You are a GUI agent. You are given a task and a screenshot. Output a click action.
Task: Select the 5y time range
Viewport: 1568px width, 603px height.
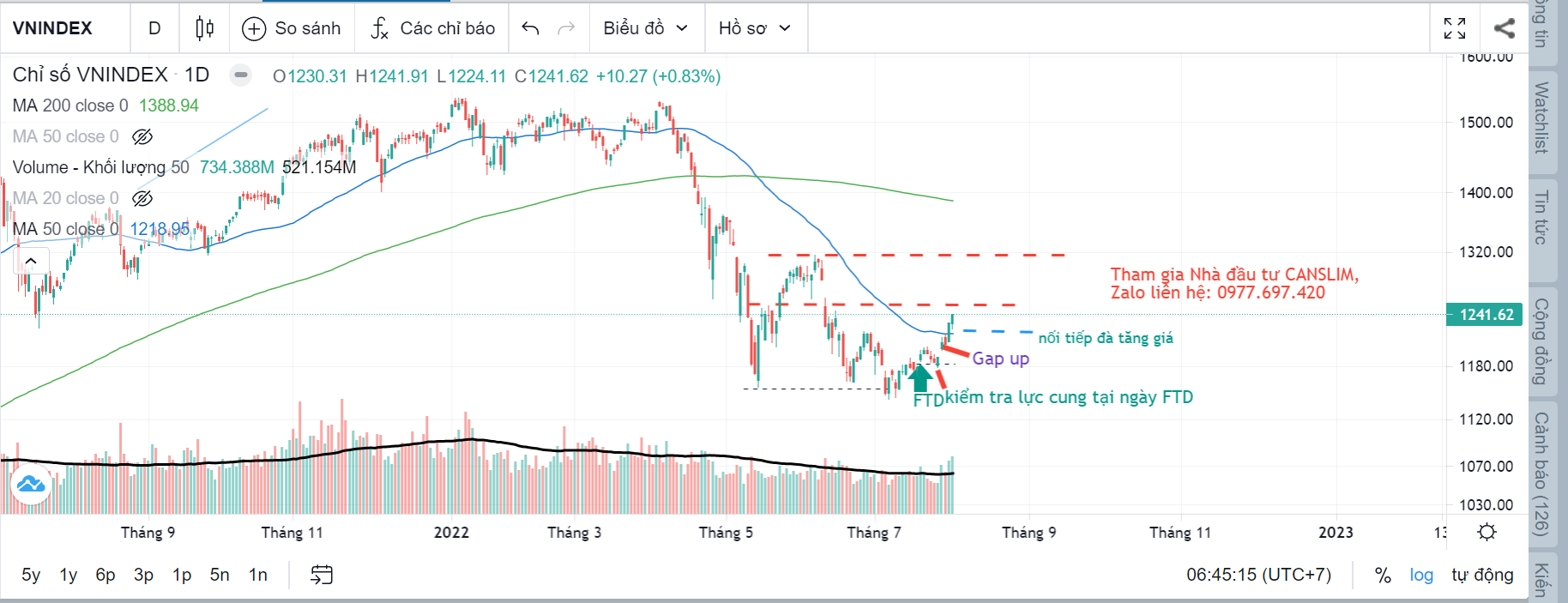click(31, 575)
